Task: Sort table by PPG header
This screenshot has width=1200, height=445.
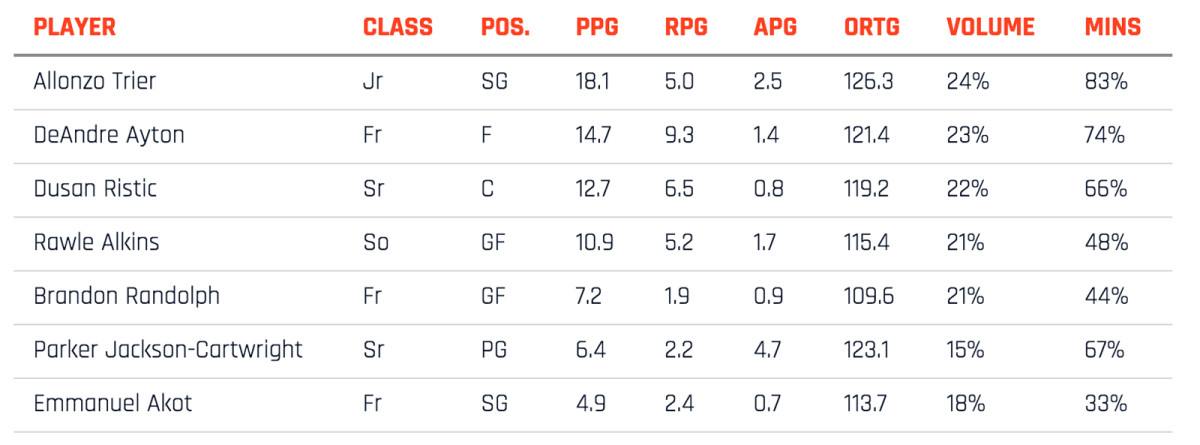Action: [596, 27]
